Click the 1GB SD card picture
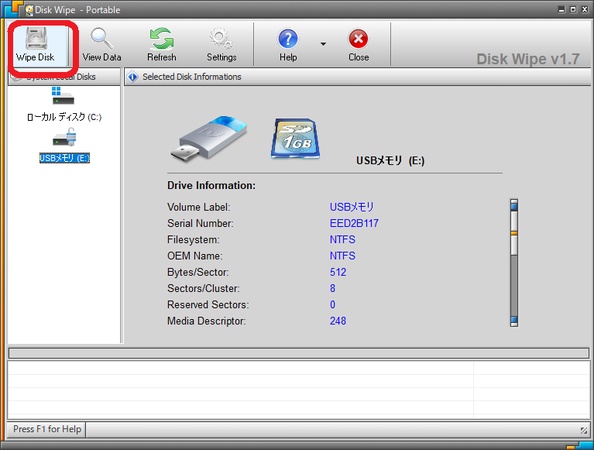The height and width of the screenshot is (450, 594). 295,138
